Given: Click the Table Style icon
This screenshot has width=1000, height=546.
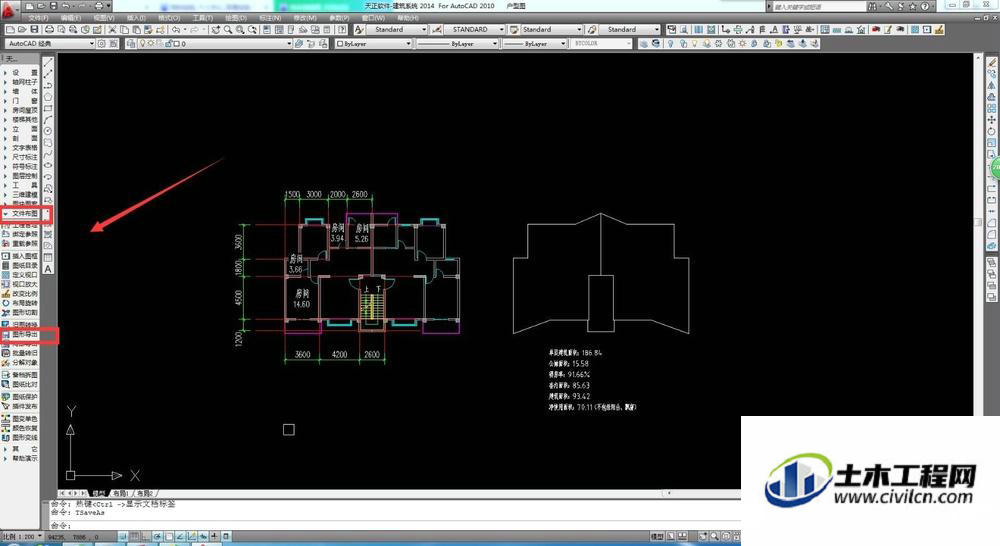Looking at the screenshot, I should [513, 30].
